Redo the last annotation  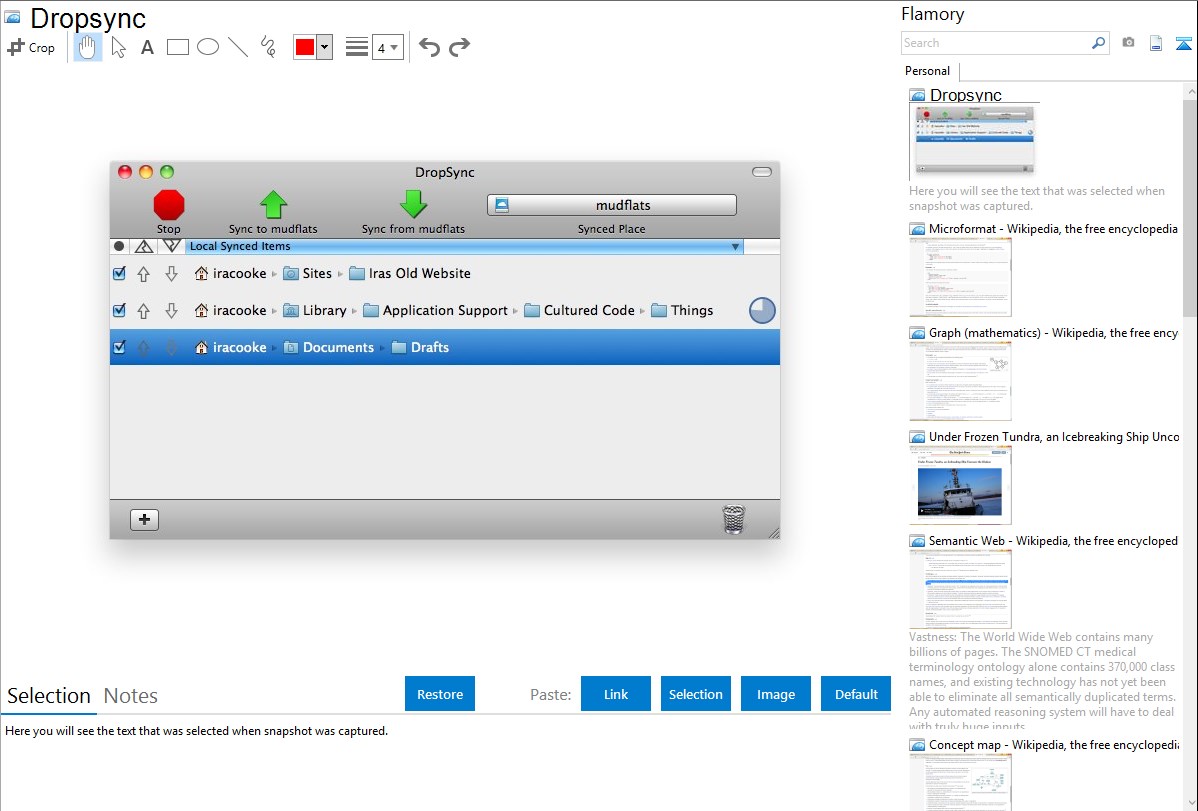click(x=459, y=47)
